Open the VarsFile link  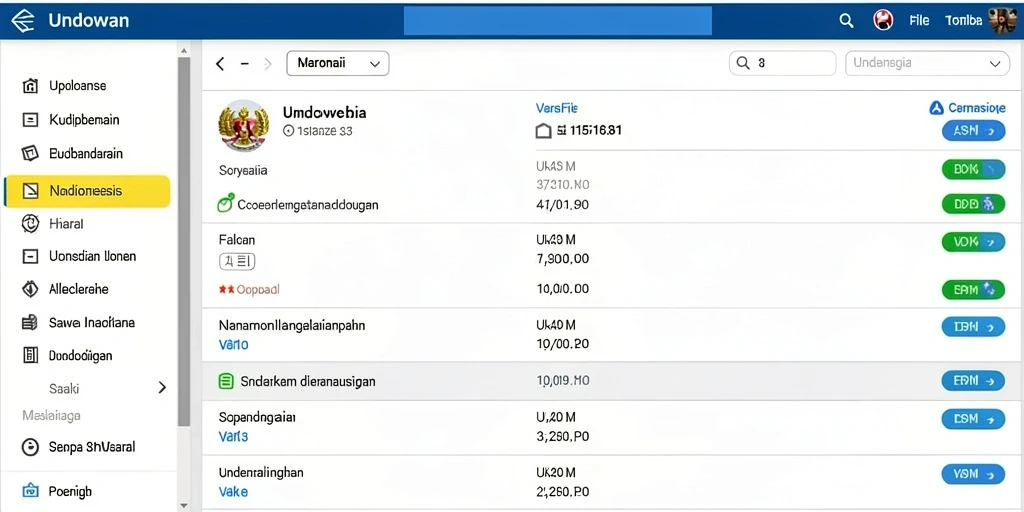tap(556, 108)
